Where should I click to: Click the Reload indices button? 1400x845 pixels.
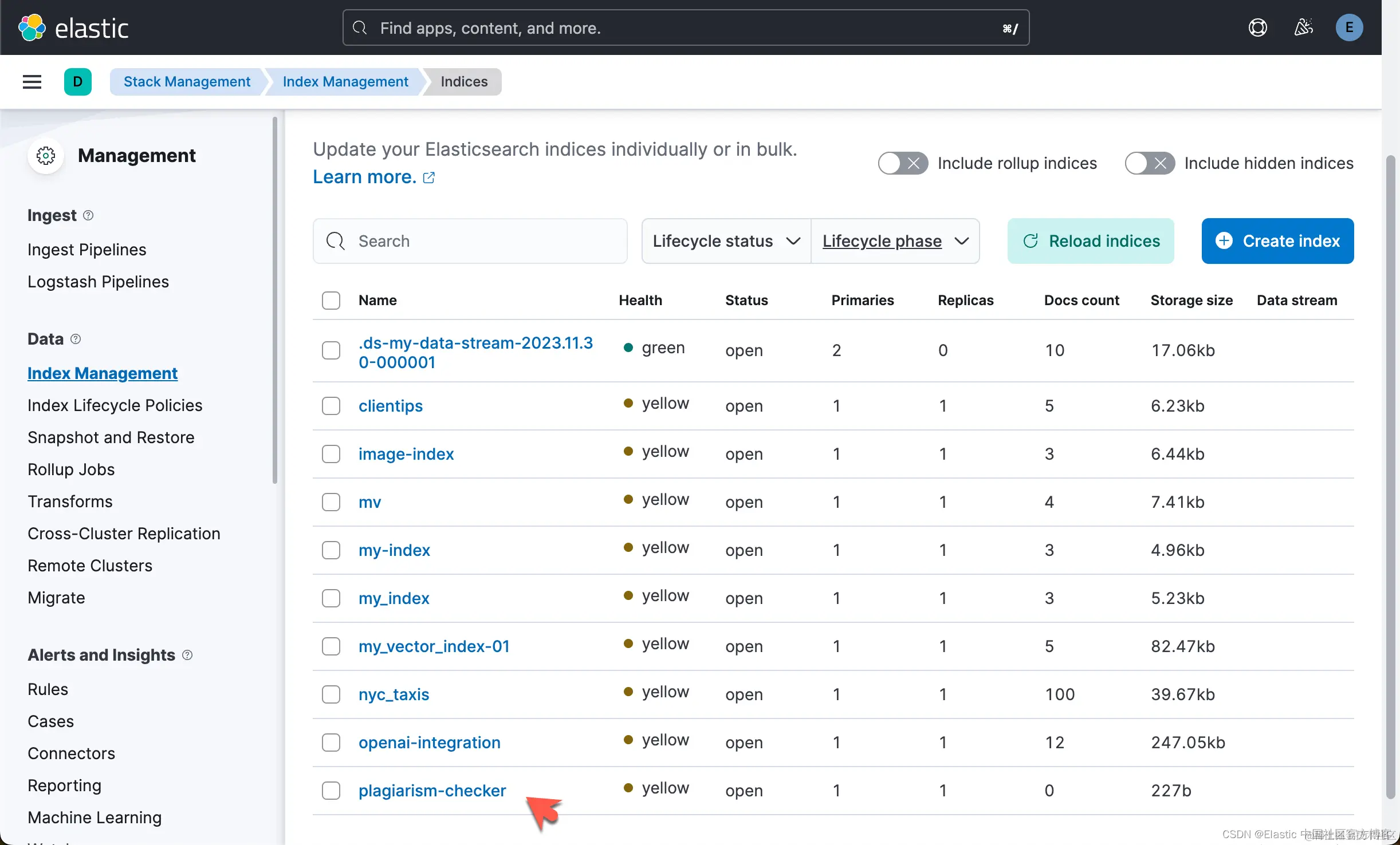click(1091, 241)
